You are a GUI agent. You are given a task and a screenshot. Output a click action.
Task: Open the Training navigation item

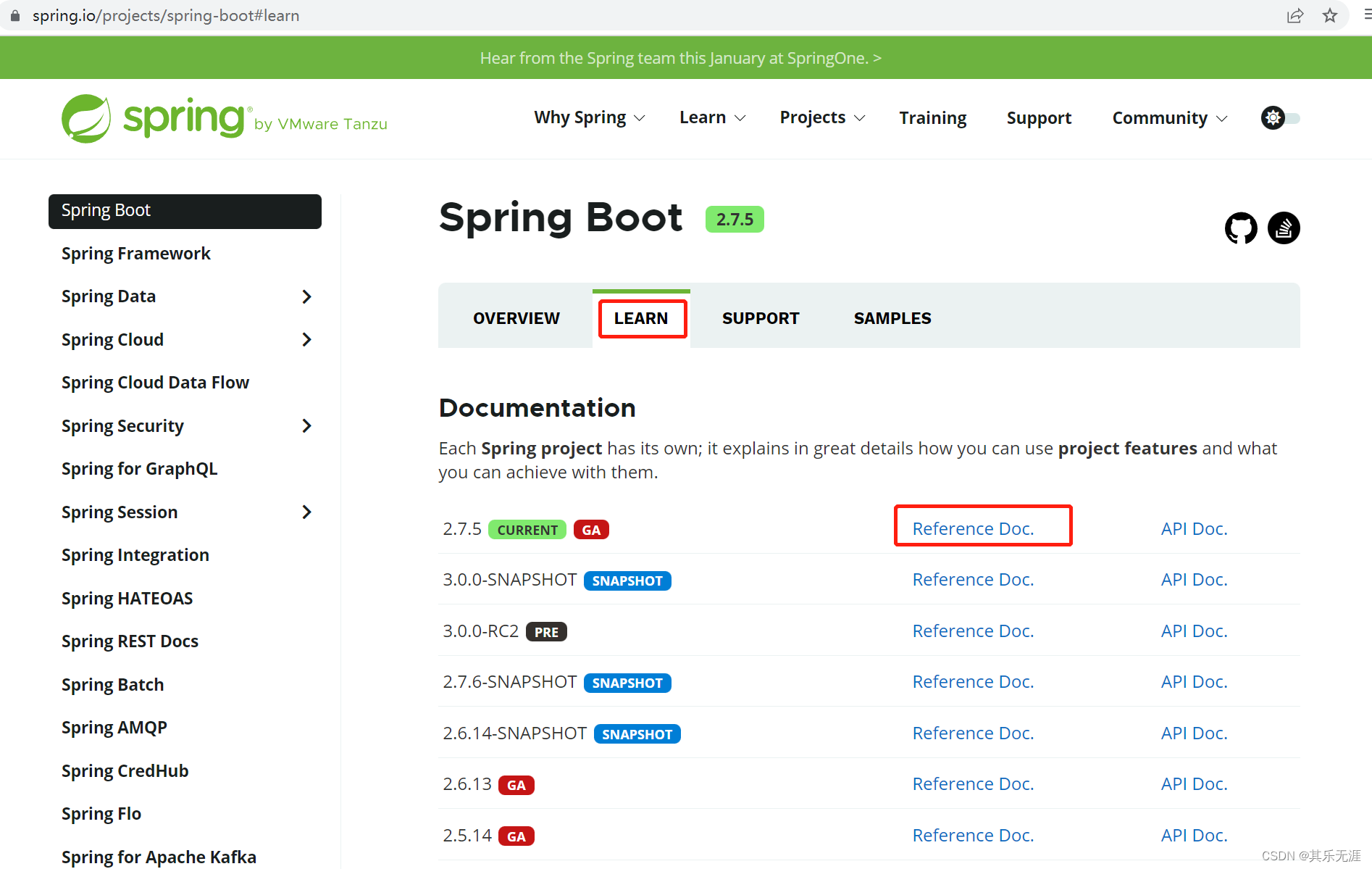pos(933,118)
